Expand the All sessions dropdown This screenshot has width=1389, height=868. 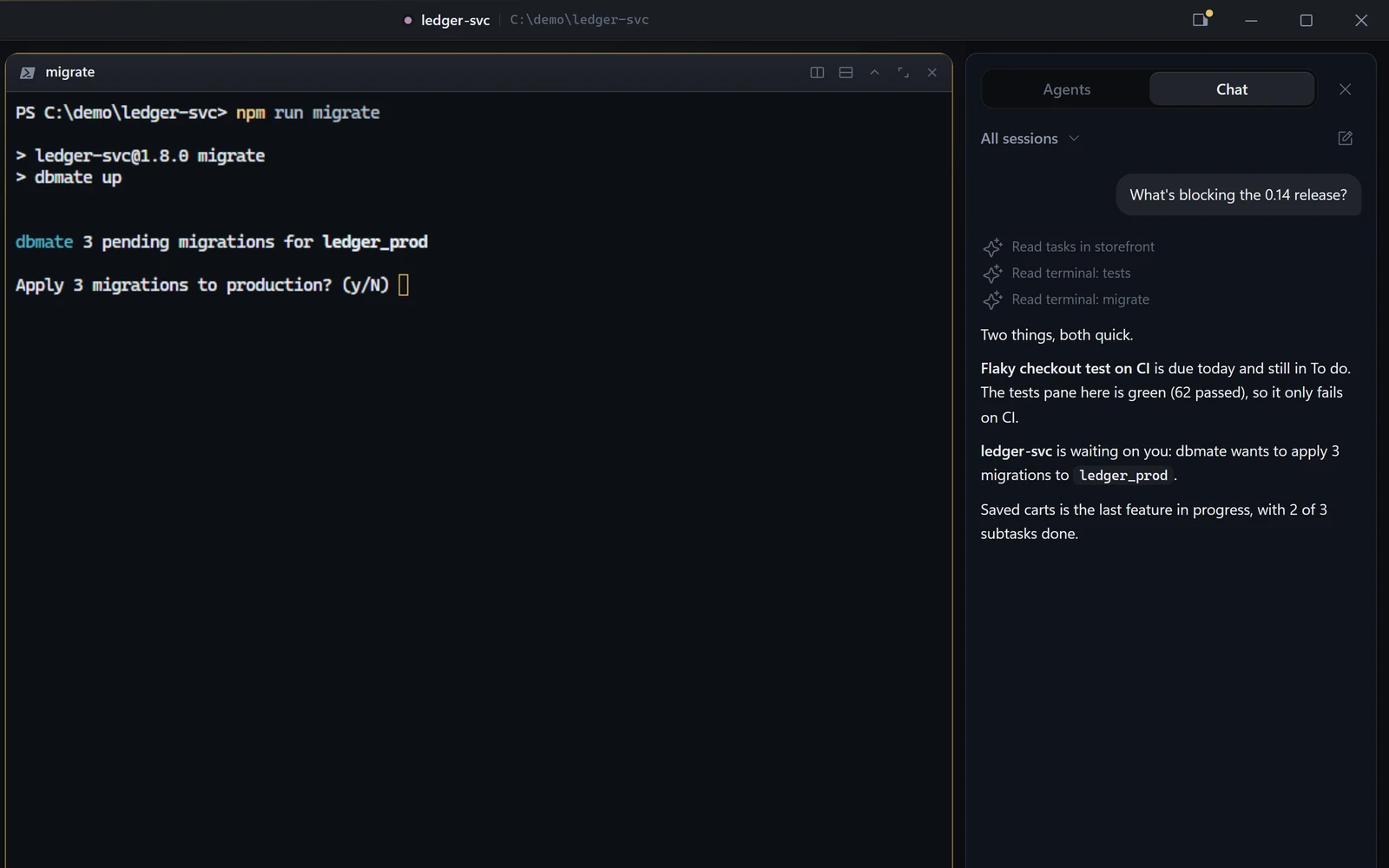1030,139
